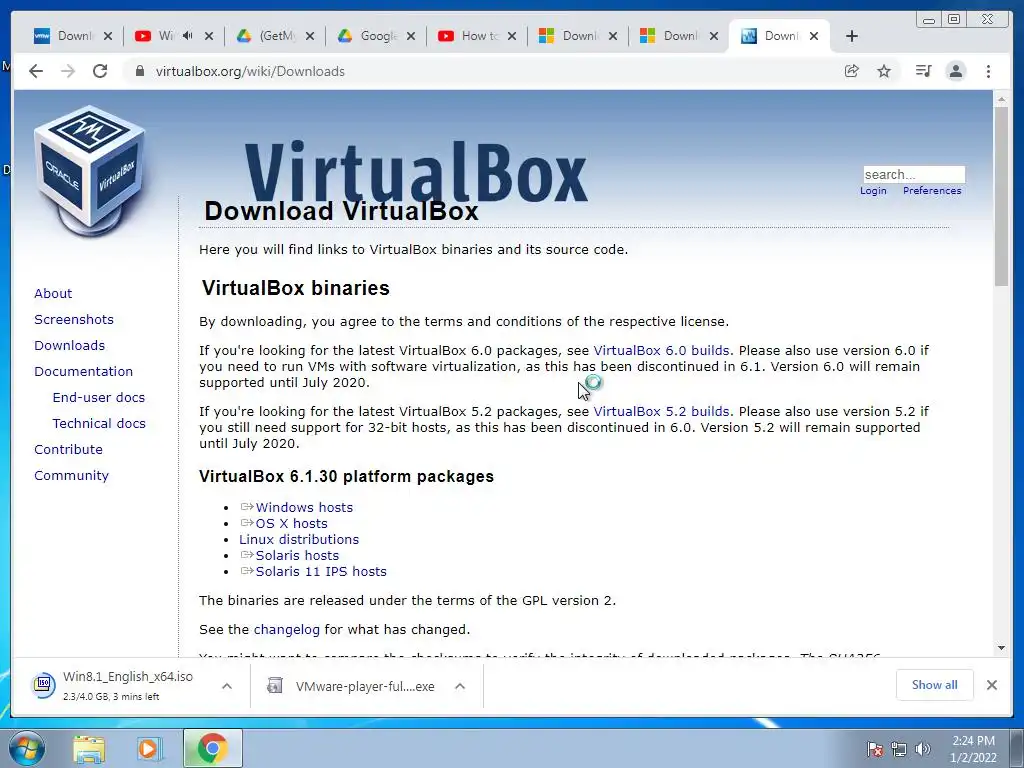Click the volume speaker tray icon
The width and height of the screenshot is (1024, 768).
click(922, 749)
